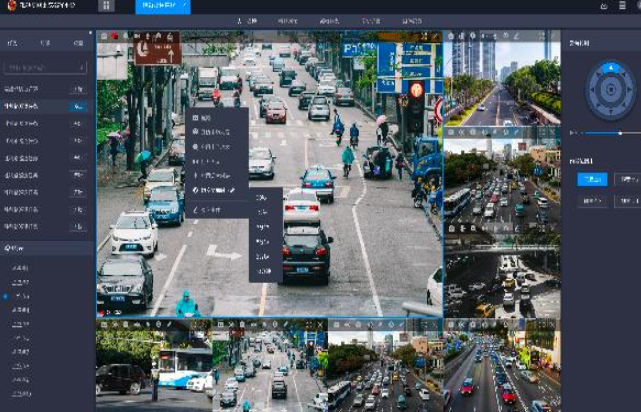Collapse the lower tree section header
The width and height of the screenshot is (641, 412).
tap(14, 248)
